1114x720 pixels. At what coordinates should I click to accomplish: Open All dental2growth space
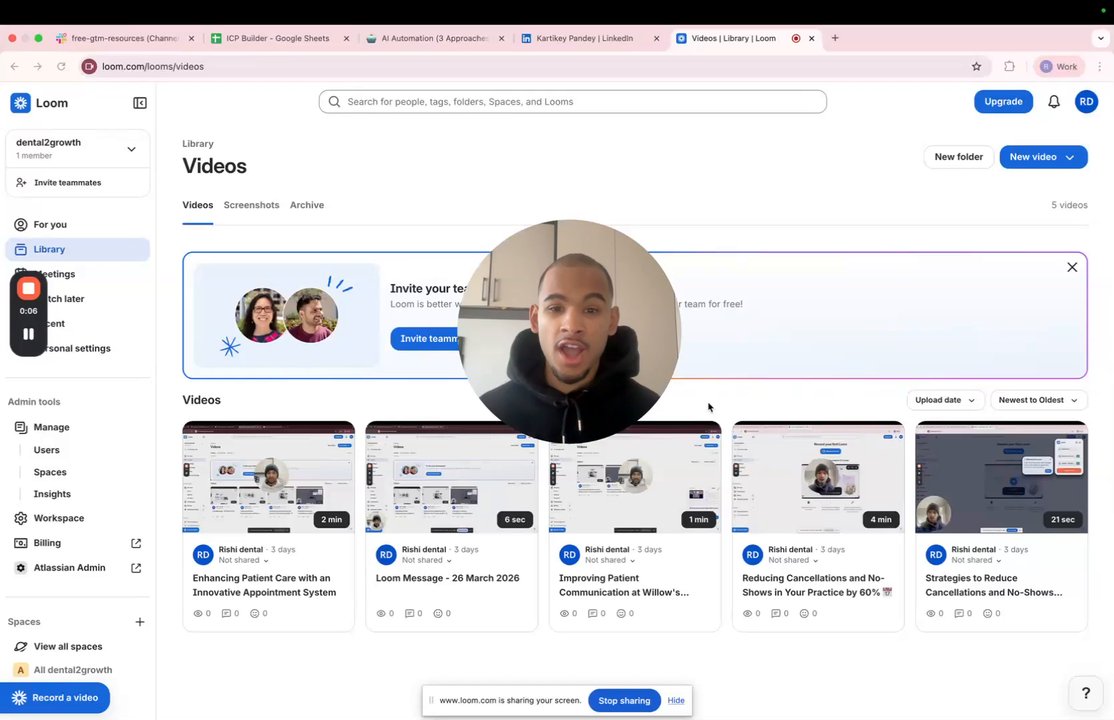[72, 670]
